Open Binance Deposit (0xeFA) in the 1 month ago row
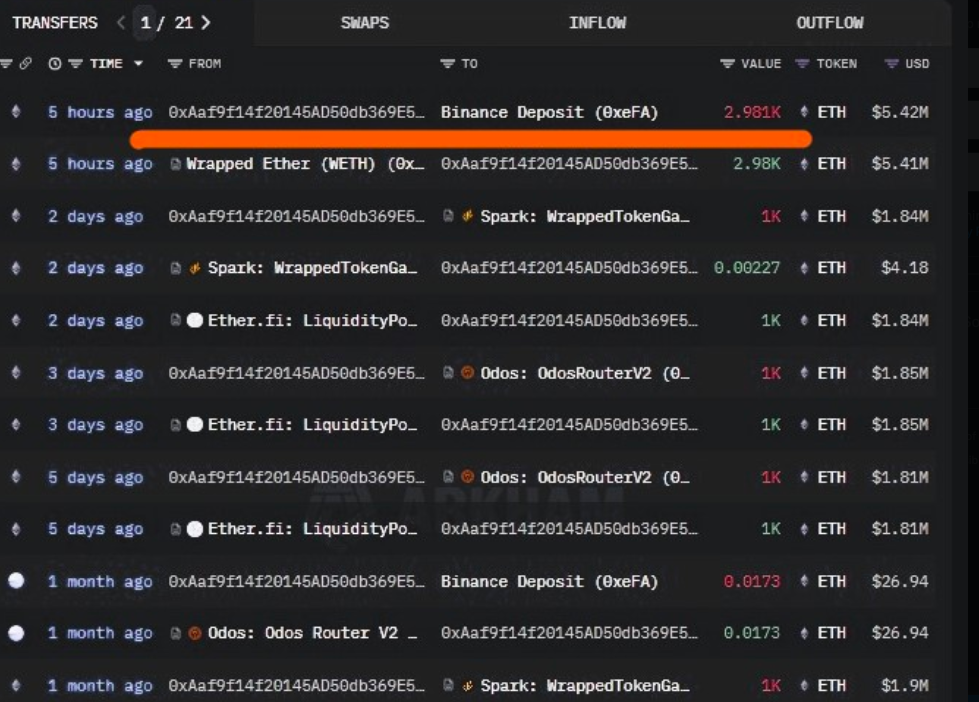The width and height of the screenshot is (979, 702). point(549,582)
